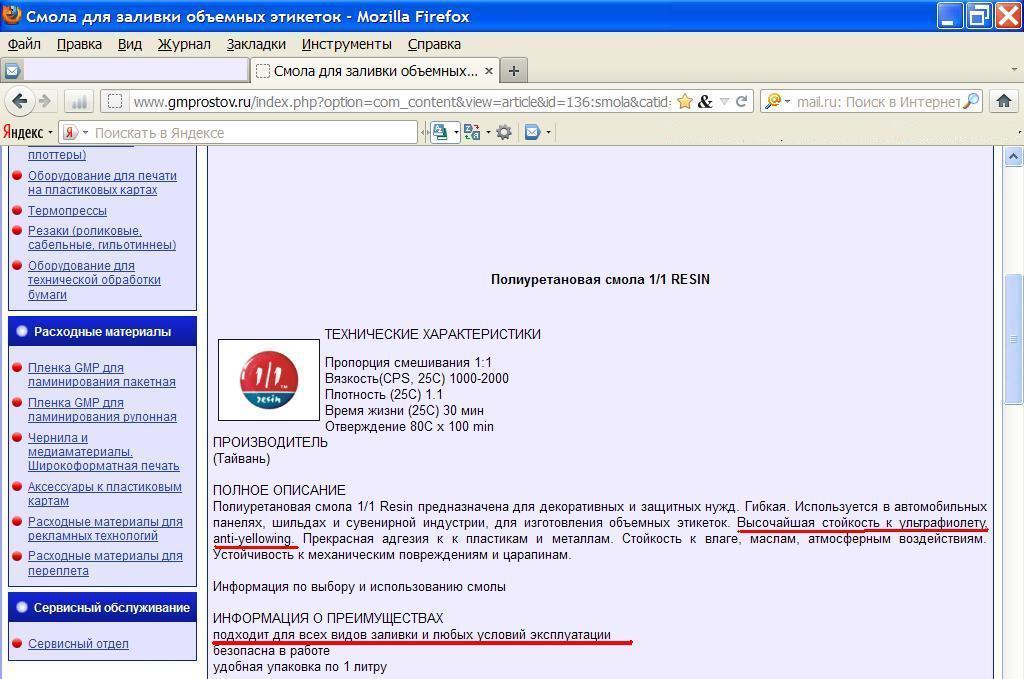Image resolution: width=1024 pixels, height=679 pixels.
Task: Open Резаки (роликовые, сабельные) link
Action: point(102,238)
